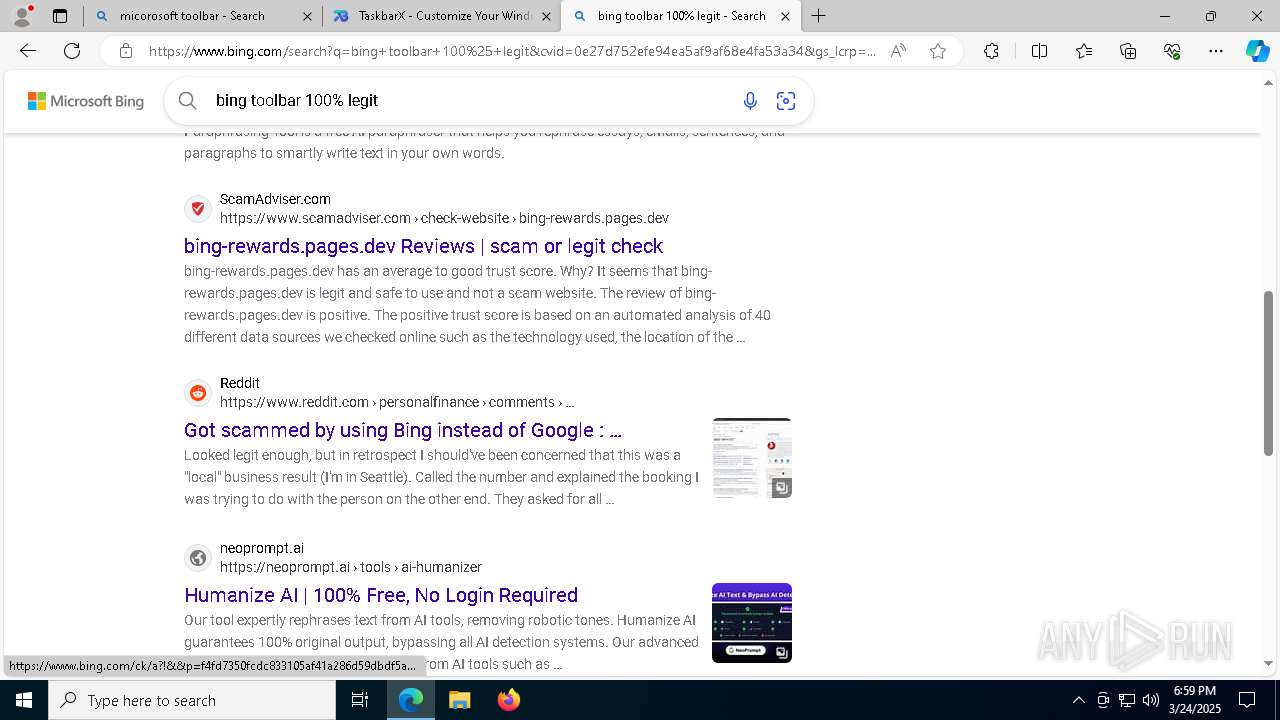Launch Copilot sidebar
1280x720 pixels.
click(x=1257, y=51)
